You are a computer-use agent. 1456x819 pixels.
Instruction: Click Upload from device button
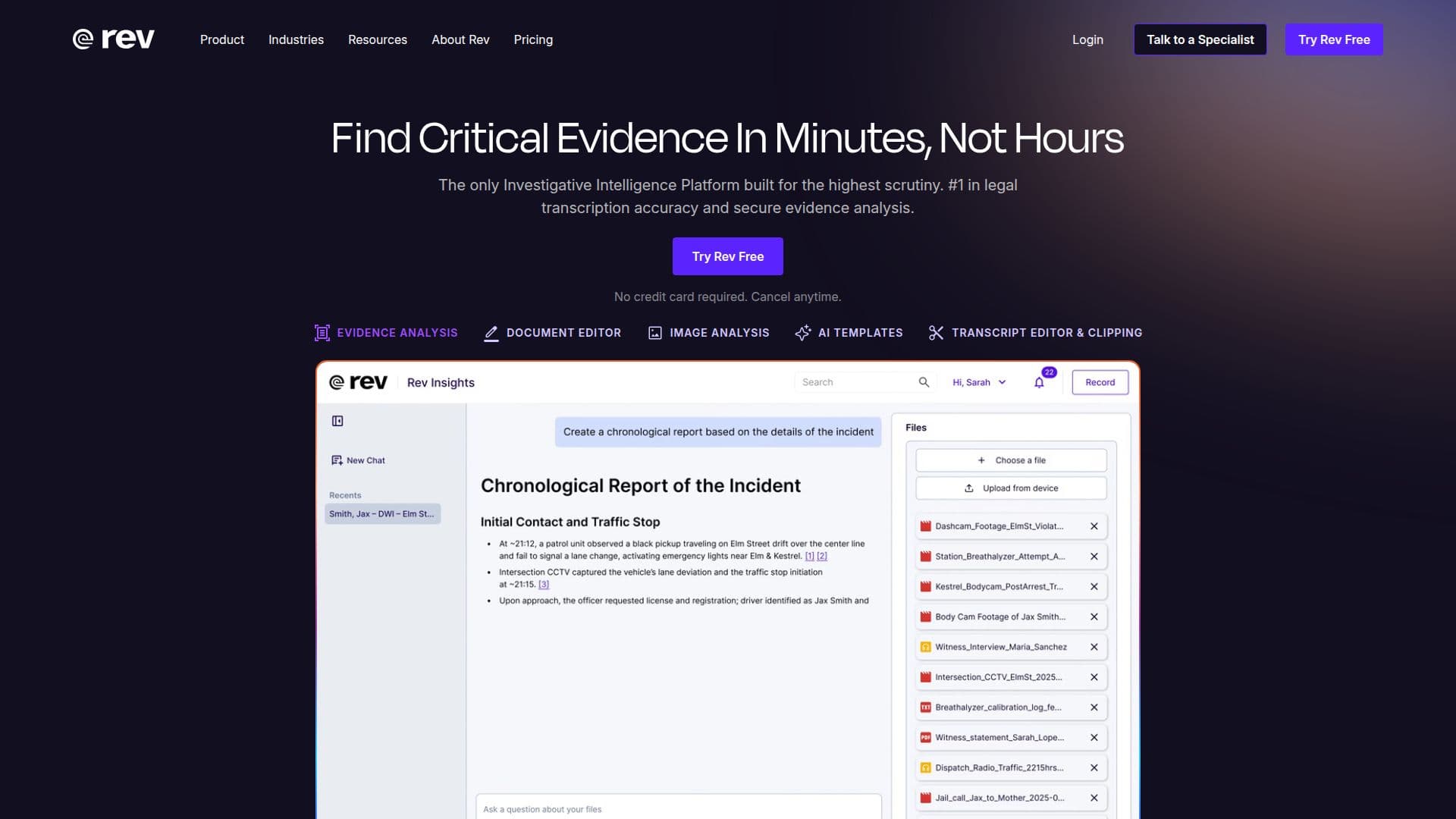[1011, 488]
